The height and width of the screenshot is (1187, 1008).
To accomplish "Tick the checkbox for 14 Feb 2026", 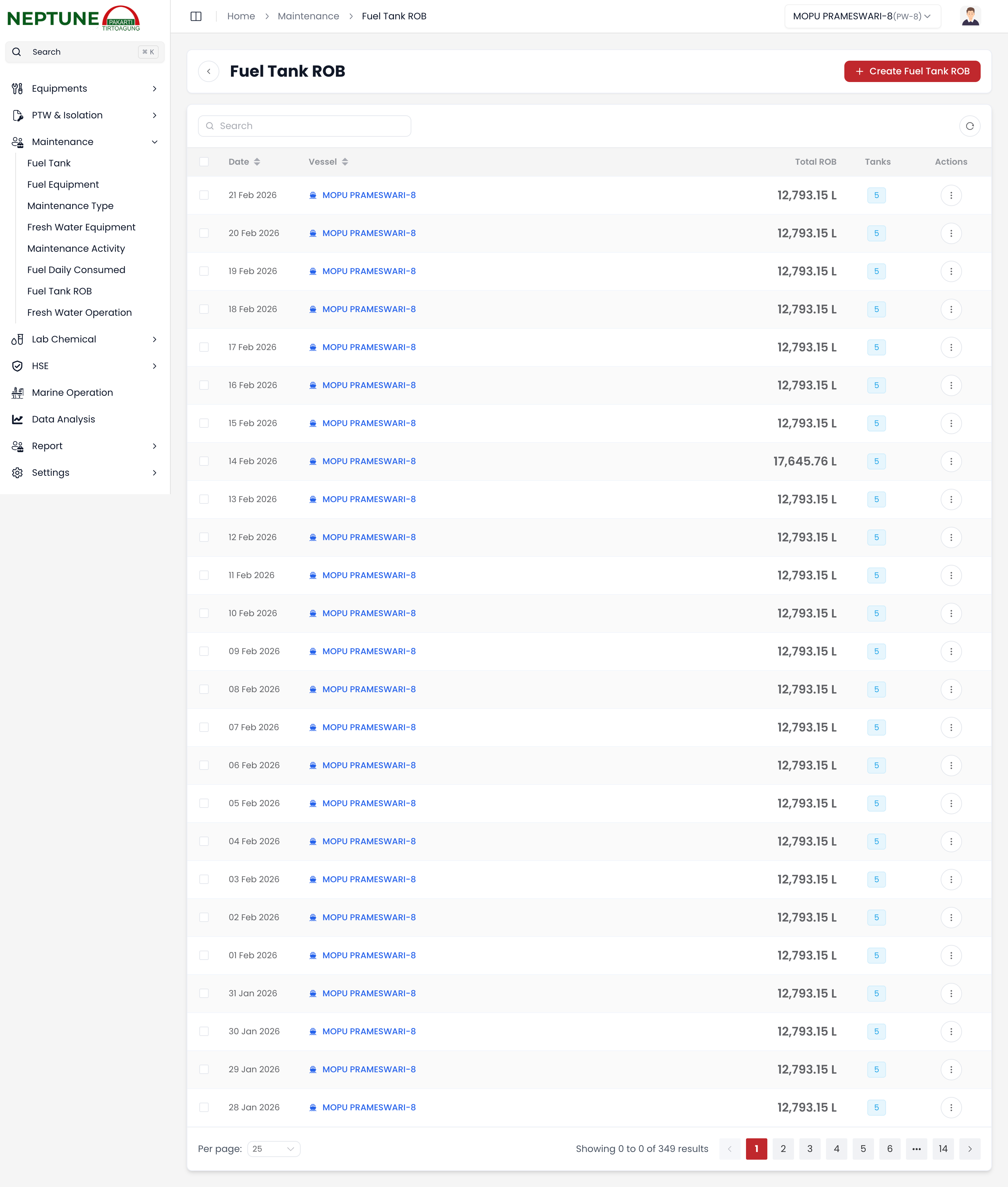I will point(204,461).
